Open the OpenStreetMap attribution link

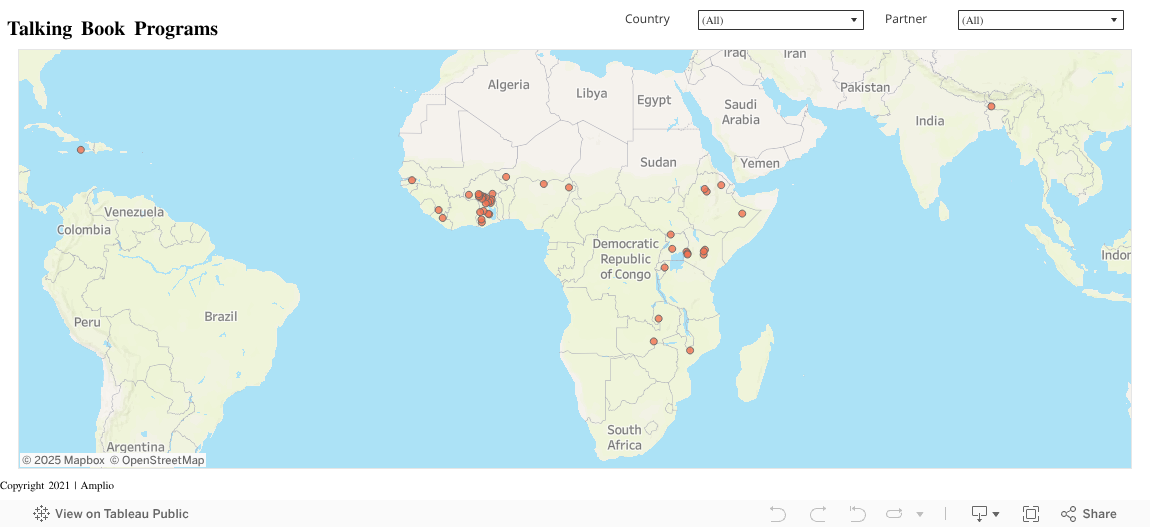pos(157,460)
